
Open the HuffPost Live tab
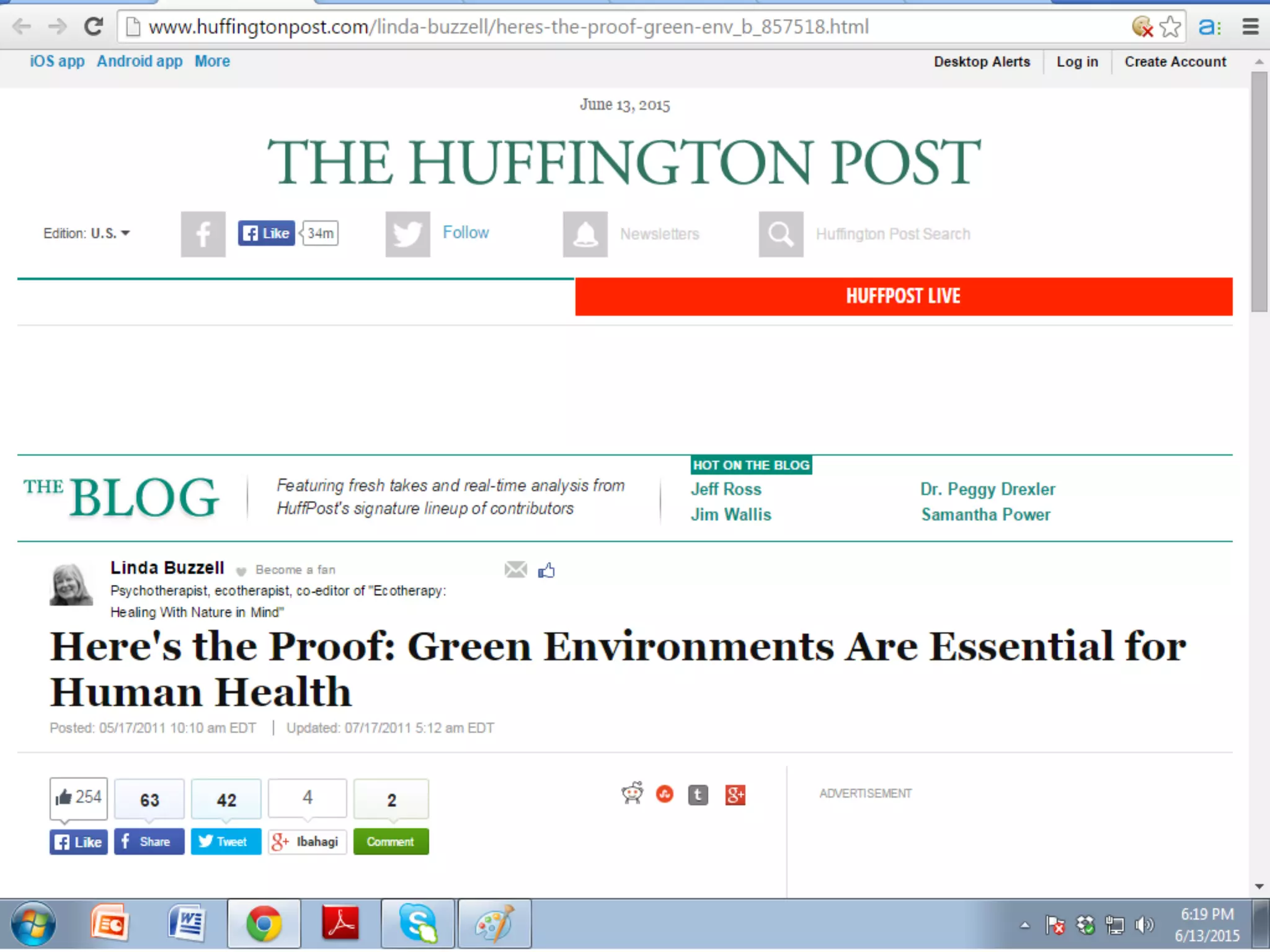coord(903,296)
